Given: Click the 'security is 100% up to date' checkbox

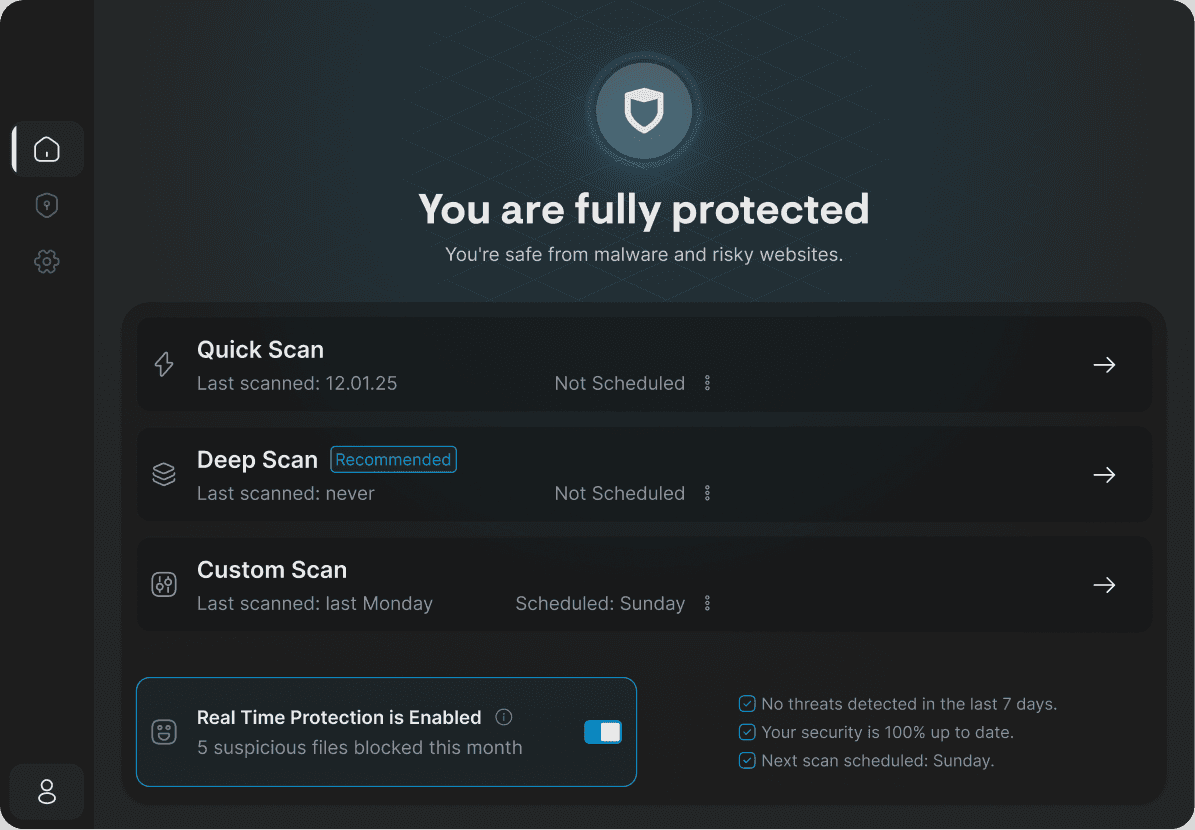Looking at the screenshot, I should [747, 732].
